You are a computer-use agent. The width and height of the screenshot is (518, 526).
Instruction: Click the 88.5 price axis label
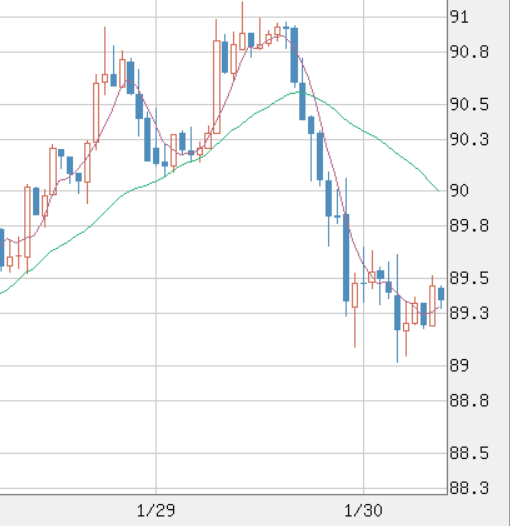pos(469,454)
